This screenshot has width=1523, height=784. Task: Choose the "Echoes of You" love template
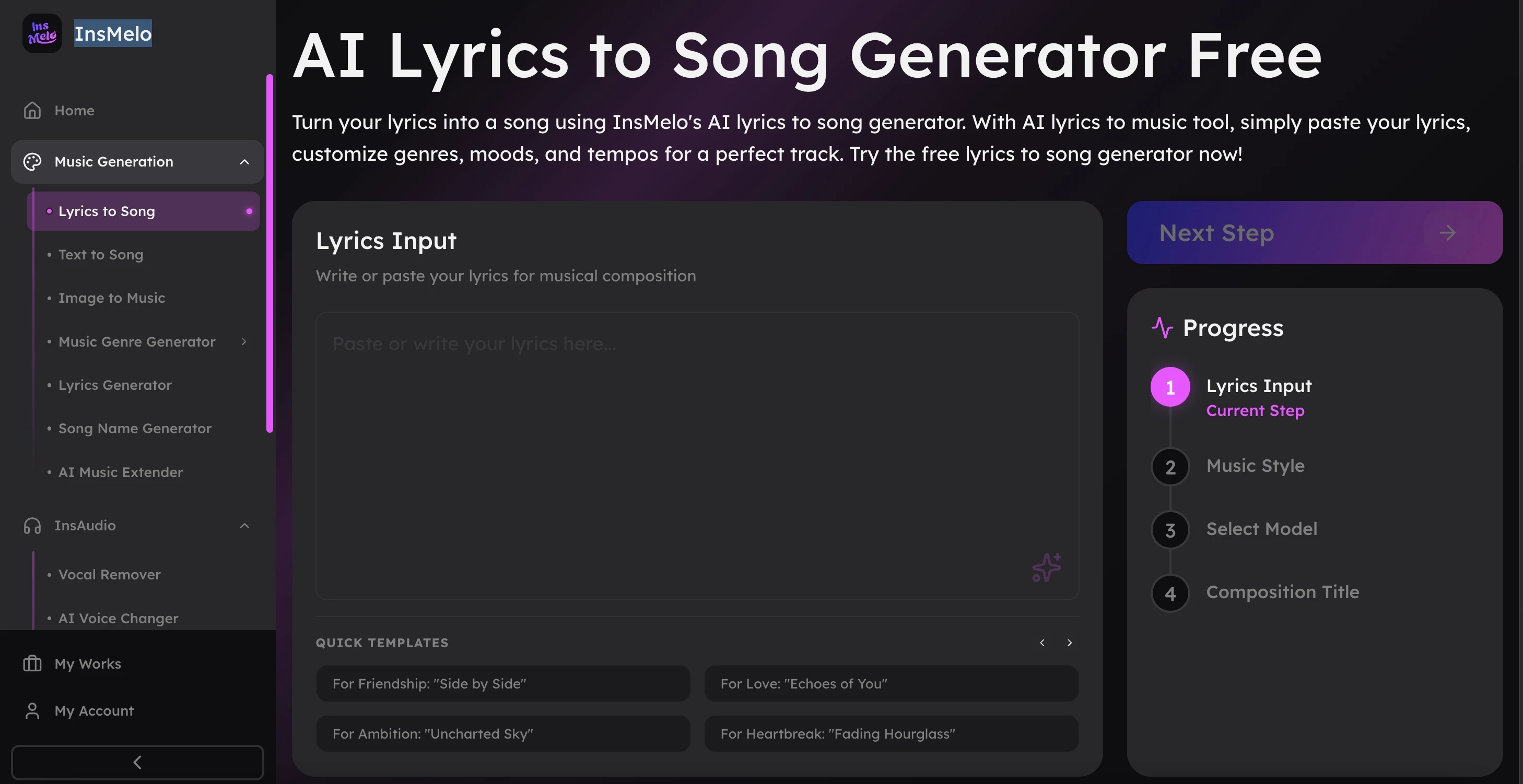[x=891, y=684]
